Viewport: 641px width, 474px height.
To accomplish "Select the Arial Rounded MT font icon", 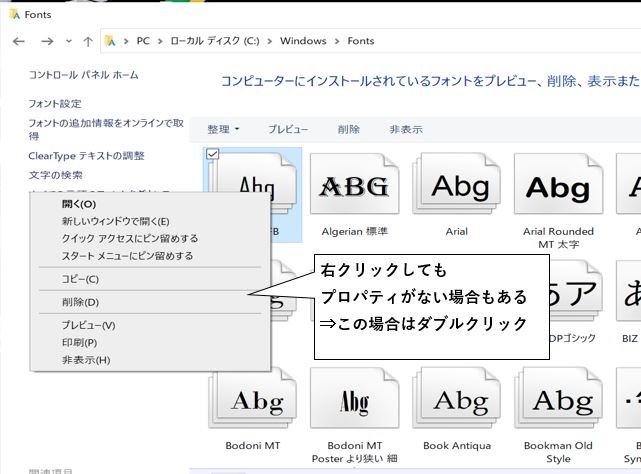I will click(558, 186).
